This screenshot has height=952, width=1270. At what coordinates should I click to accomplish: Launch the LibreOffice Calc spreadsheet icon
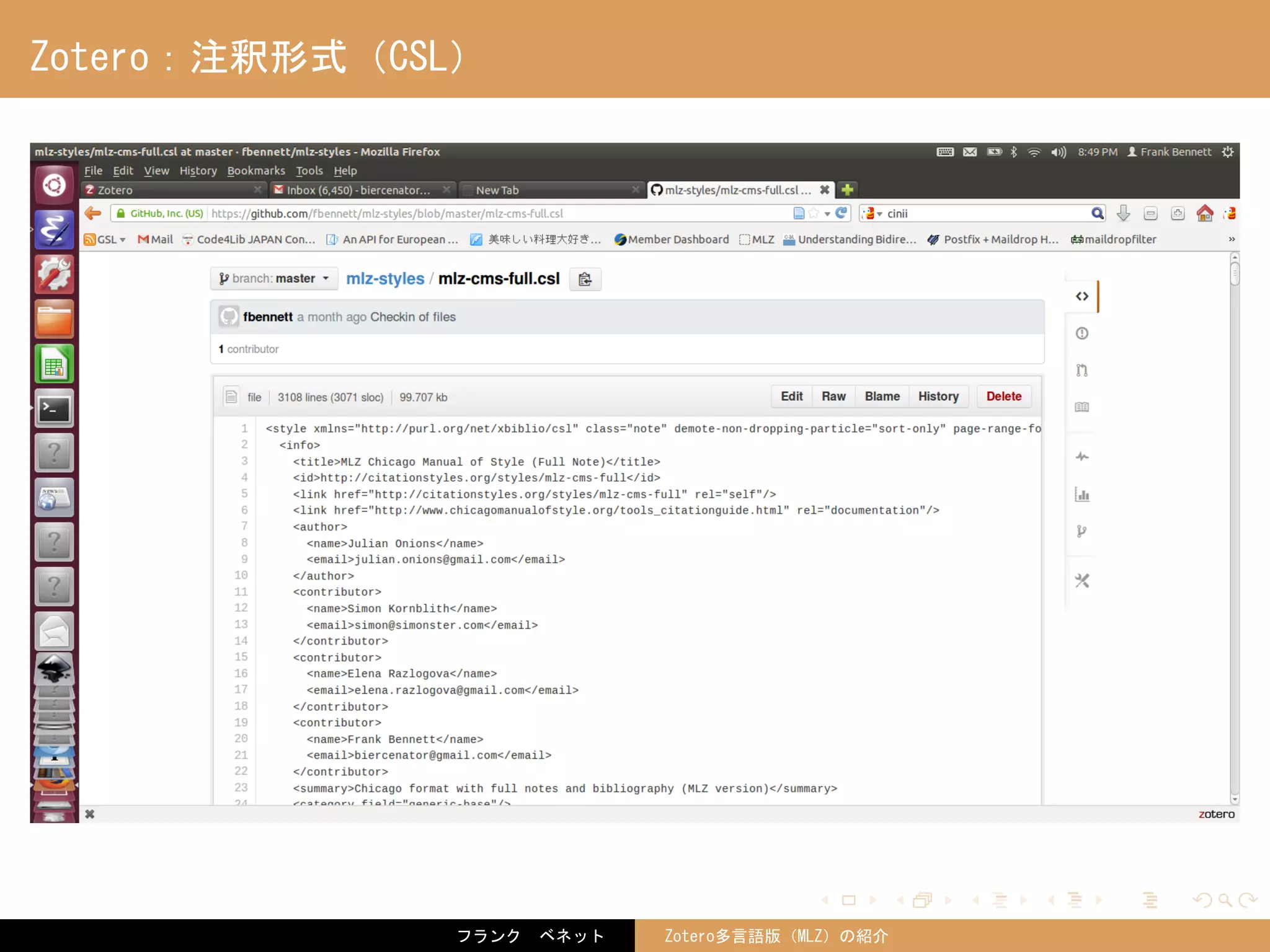pyautogui.click(x=54, y=364)
